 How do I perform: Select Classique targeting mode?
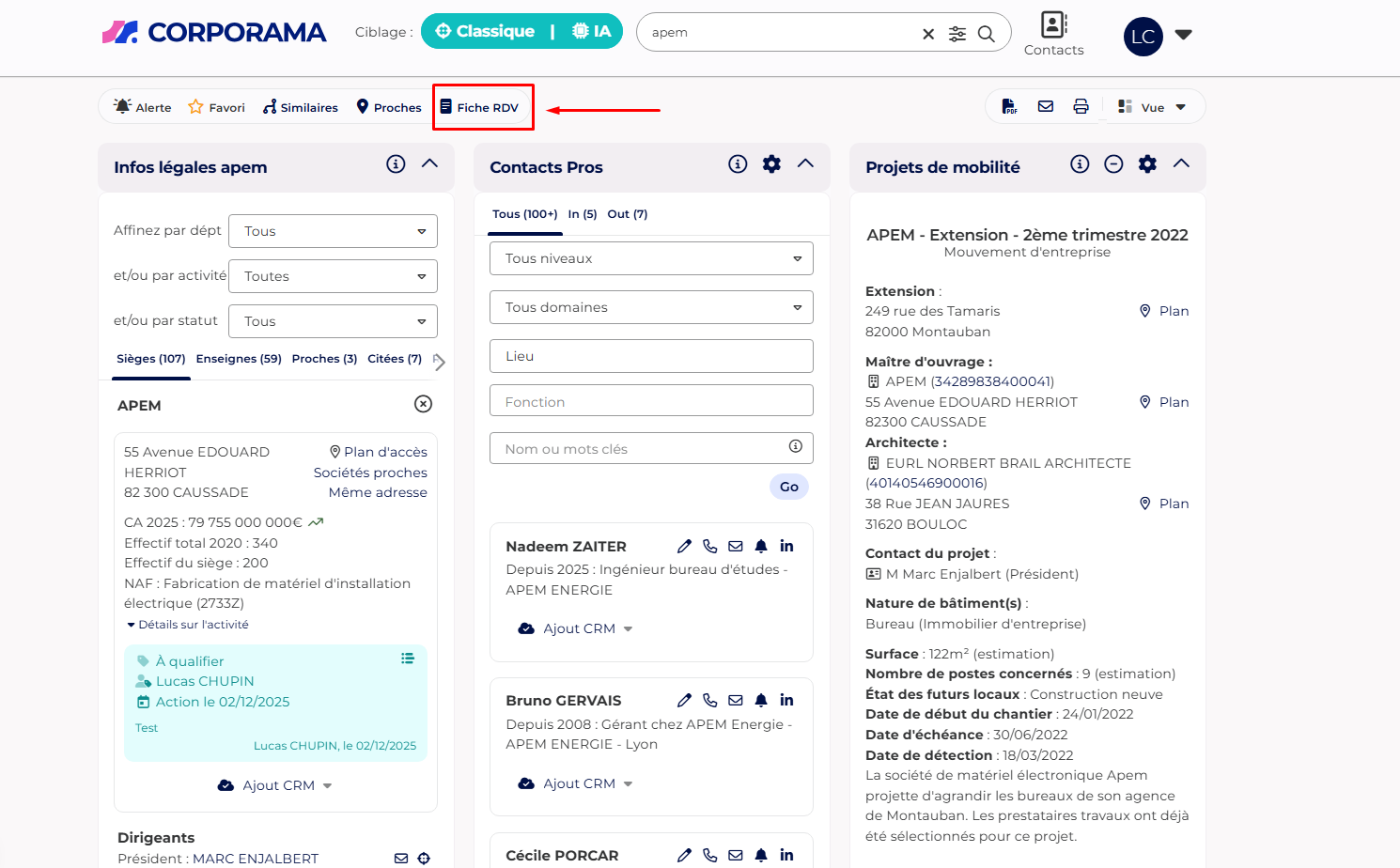[485, 31]
